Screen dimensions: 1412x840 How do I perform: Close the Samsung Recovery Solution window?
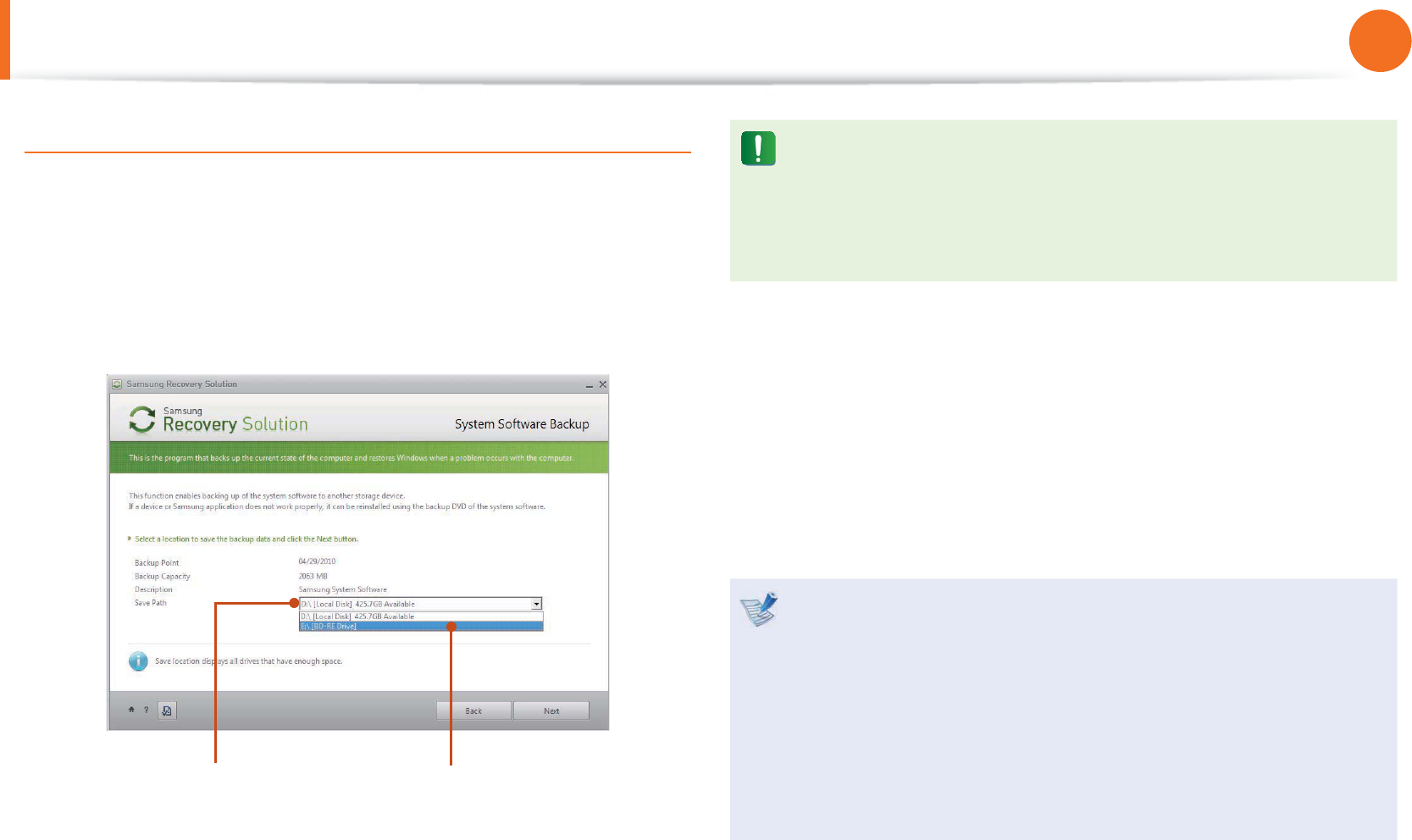point(603,384)
